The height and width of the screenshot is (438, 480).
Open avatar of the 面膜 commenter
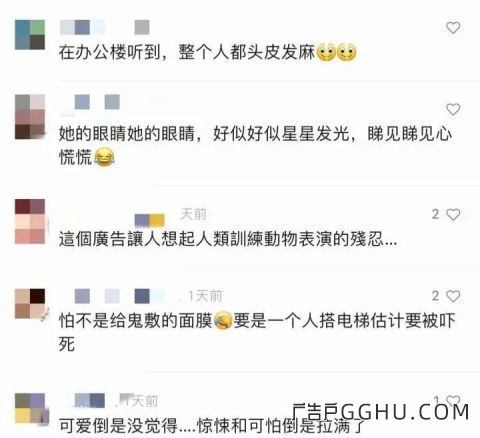click(x=30, y=304)
